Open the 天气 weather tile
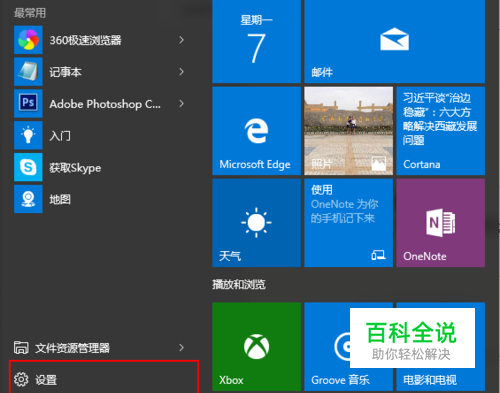This screenshot has width=500, height=393. pos(256,223)
